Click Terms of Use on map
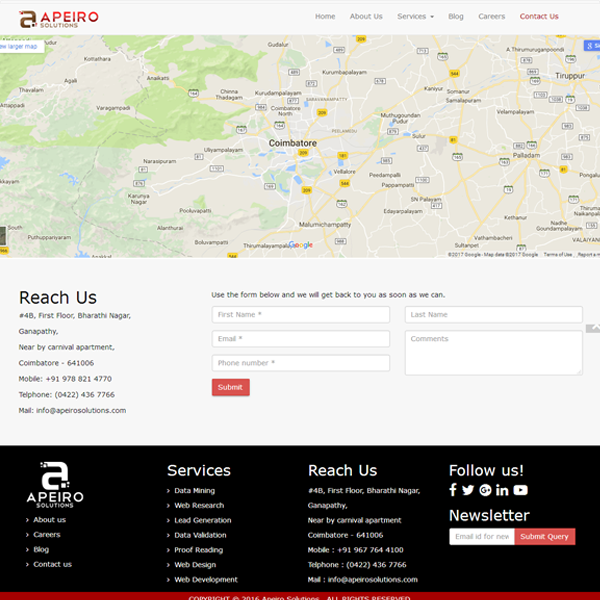The height and width of the screenshot is (600, 600). click(558, 254)
